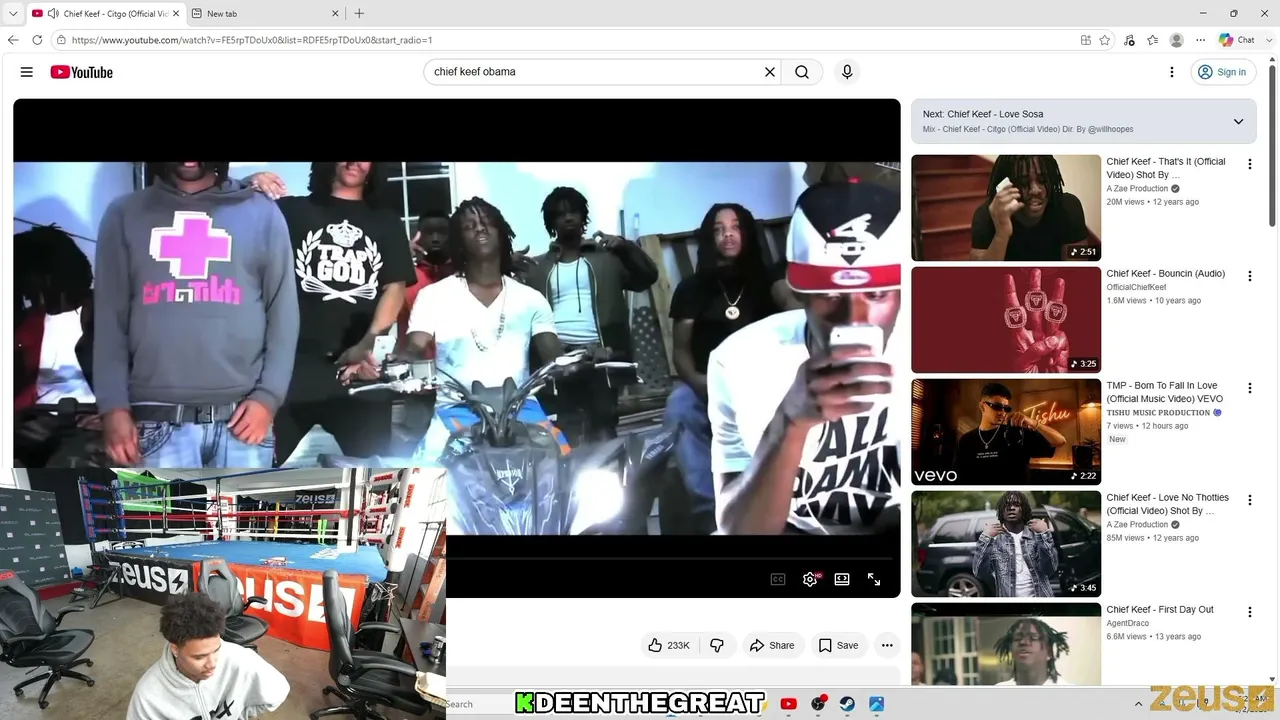Screen dimensions: 1280x720
Task: Visit TISHU MUSIC PRODUCTION channel
Action: tap(1159, 412)
